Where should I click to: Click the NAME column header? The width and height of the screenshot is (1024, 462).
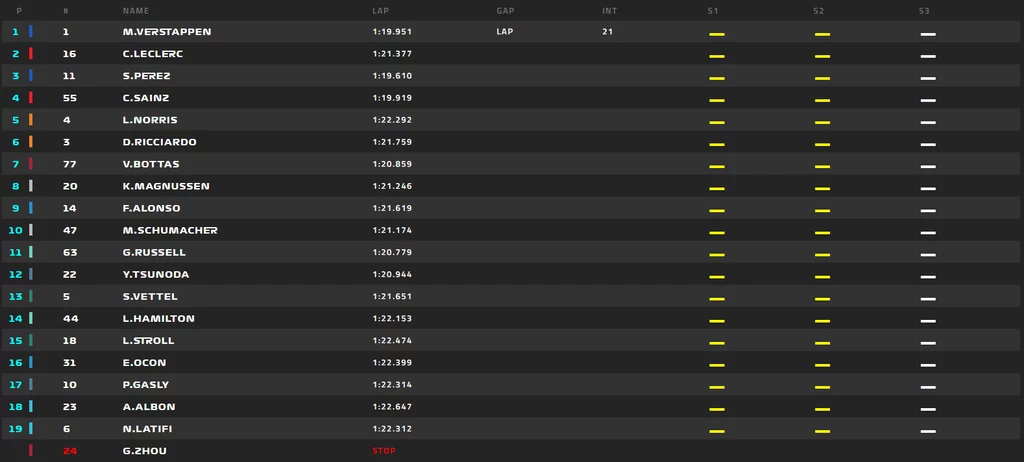136,11
